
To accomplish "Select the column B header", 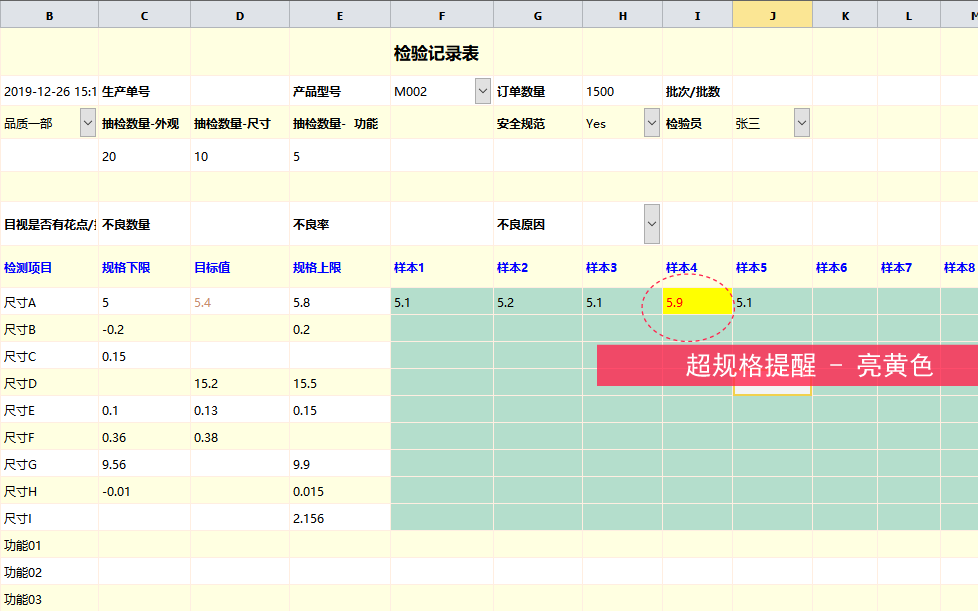I will tap(50, 14).
